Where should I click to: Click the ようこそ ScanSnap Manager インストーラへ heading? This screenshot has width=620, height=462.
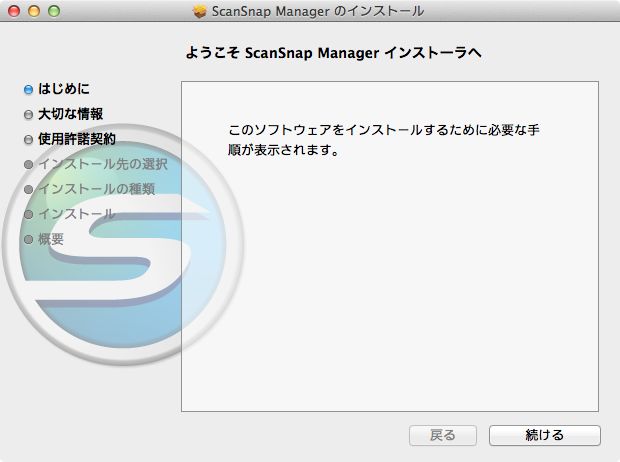(x=333, y=53)
